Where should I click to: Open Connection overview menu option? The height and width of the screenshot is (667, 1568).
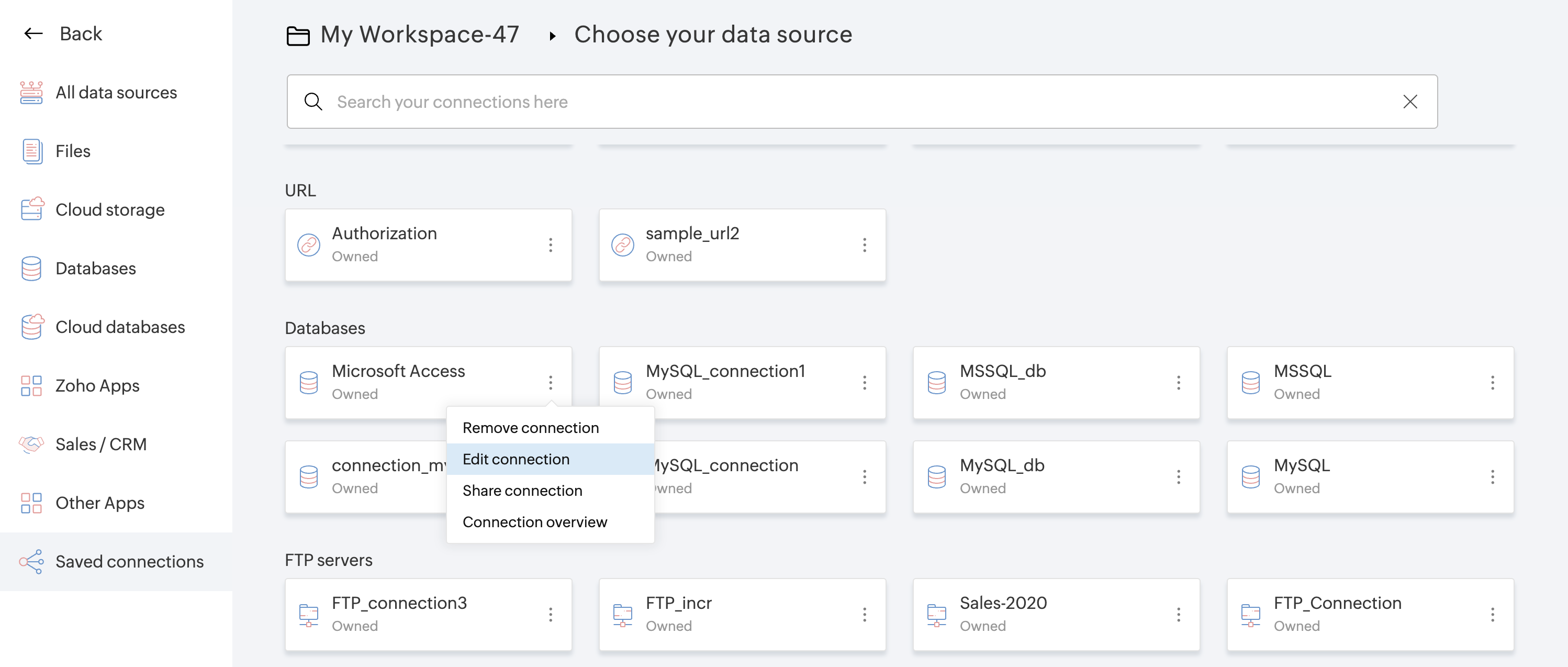[534, 522]
